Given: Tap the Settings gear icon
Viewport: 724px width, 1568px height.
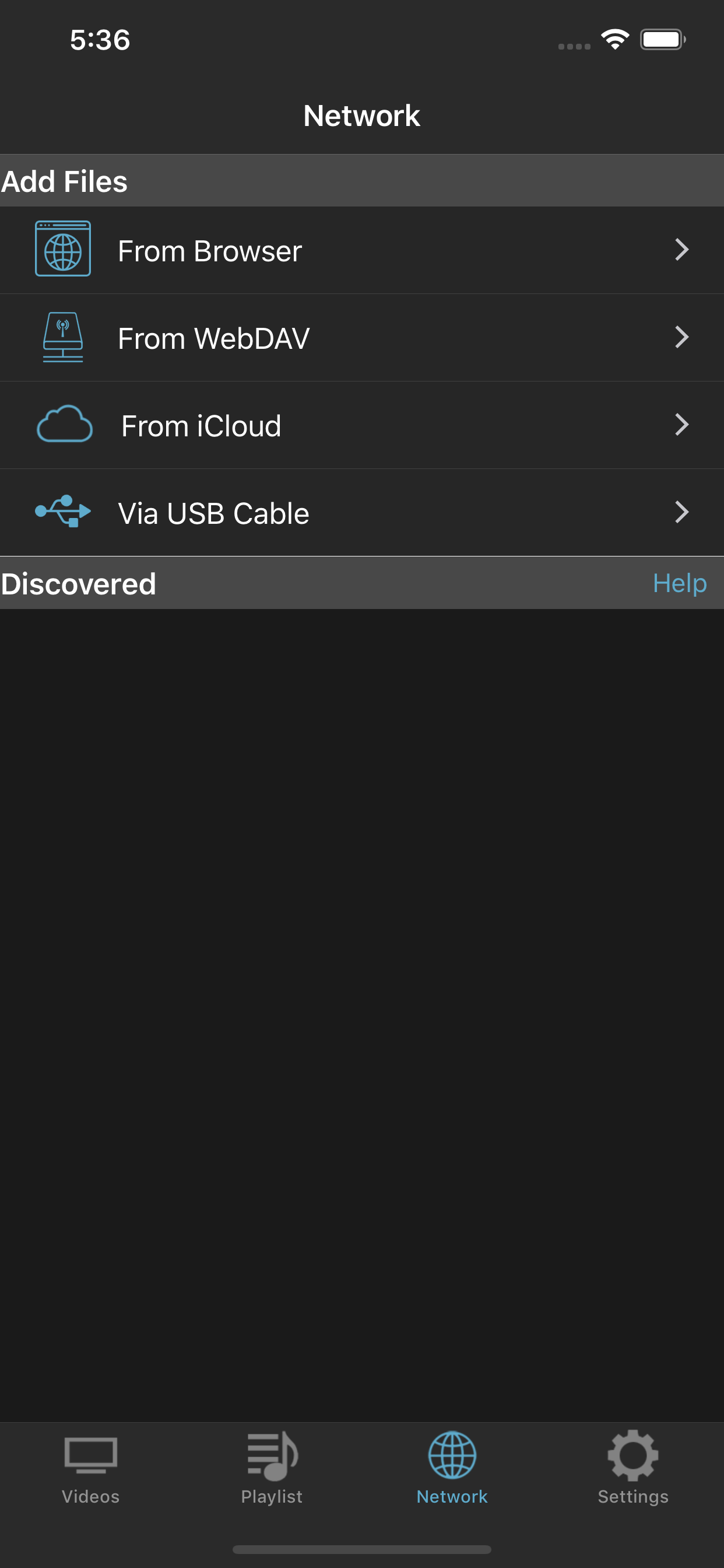Looking at the screenshot, I should click(x=632, y=1455).
